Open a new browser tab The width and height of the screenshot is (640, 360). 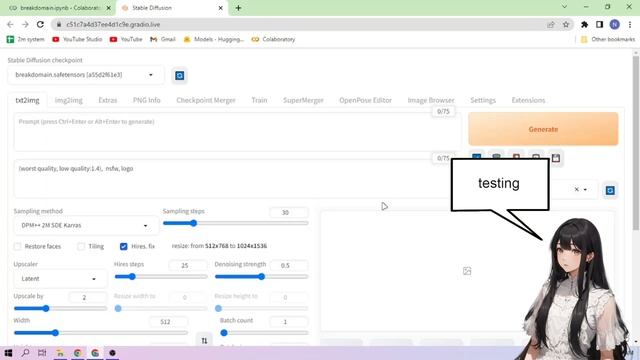(238, 8)
